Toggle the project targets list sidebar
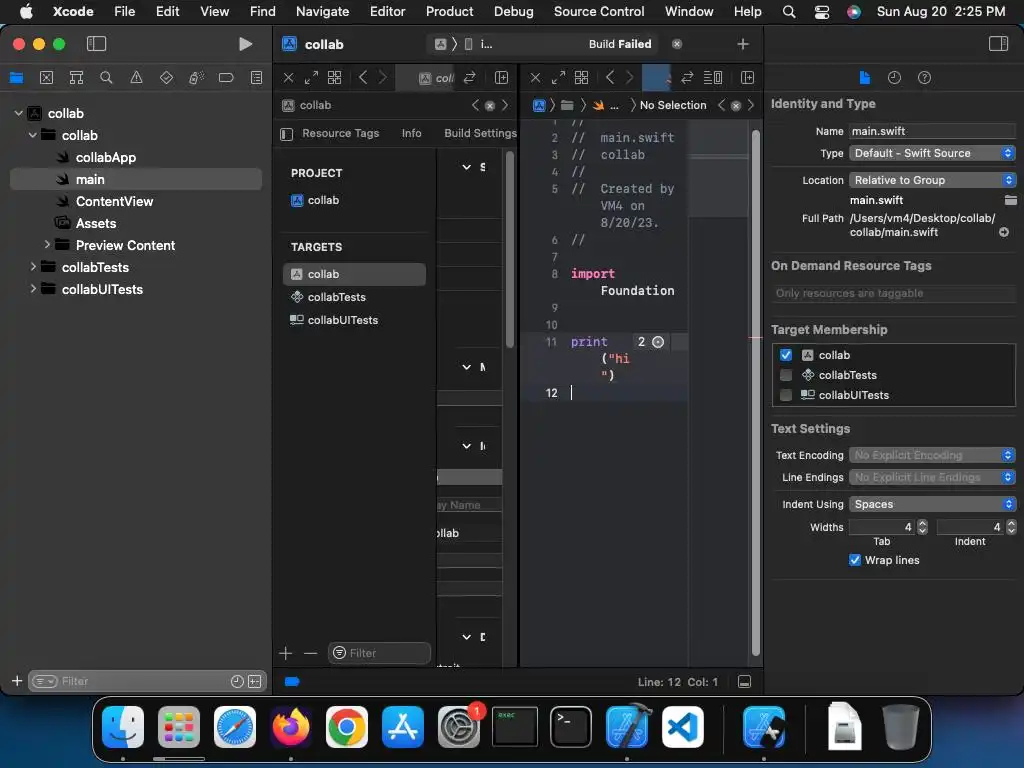The height and width of the screenshot is (768, 1024). coord(286,134)
